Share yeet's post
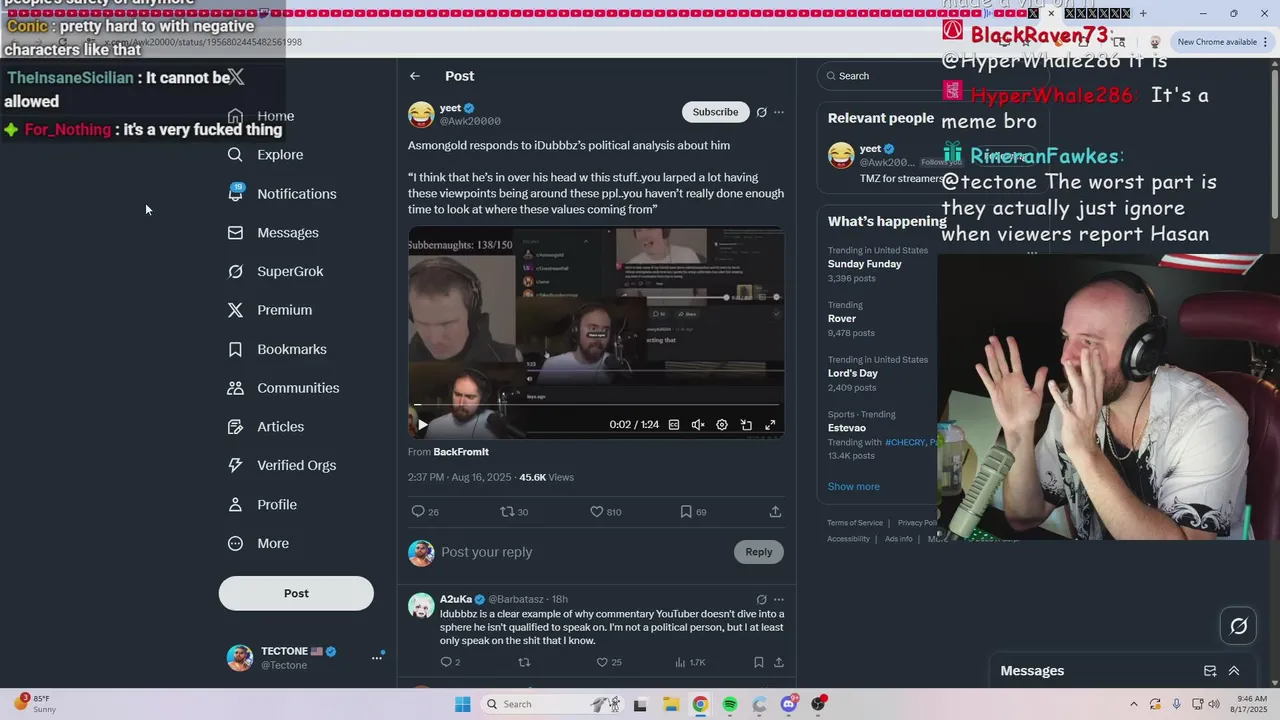Image resolution: width=1280 pixels, height=720 pixels. click(x=775, y=511)
